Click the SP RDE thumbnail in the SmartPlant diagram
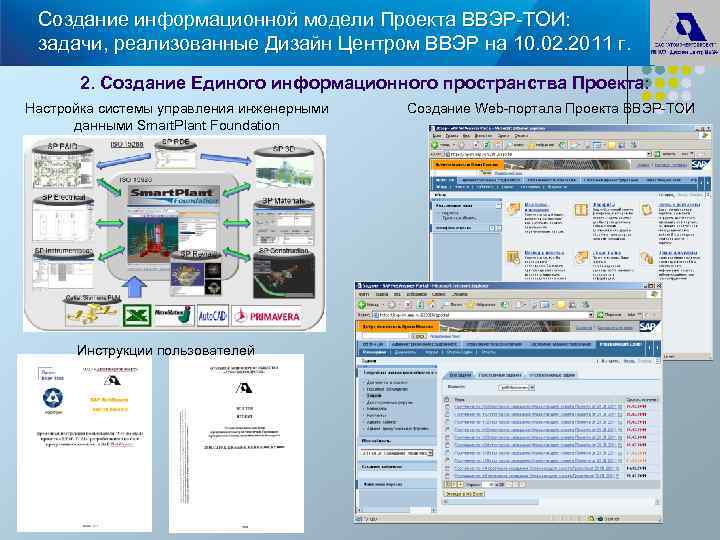This screenshot has width=720, height=540. tap(175, 154)
